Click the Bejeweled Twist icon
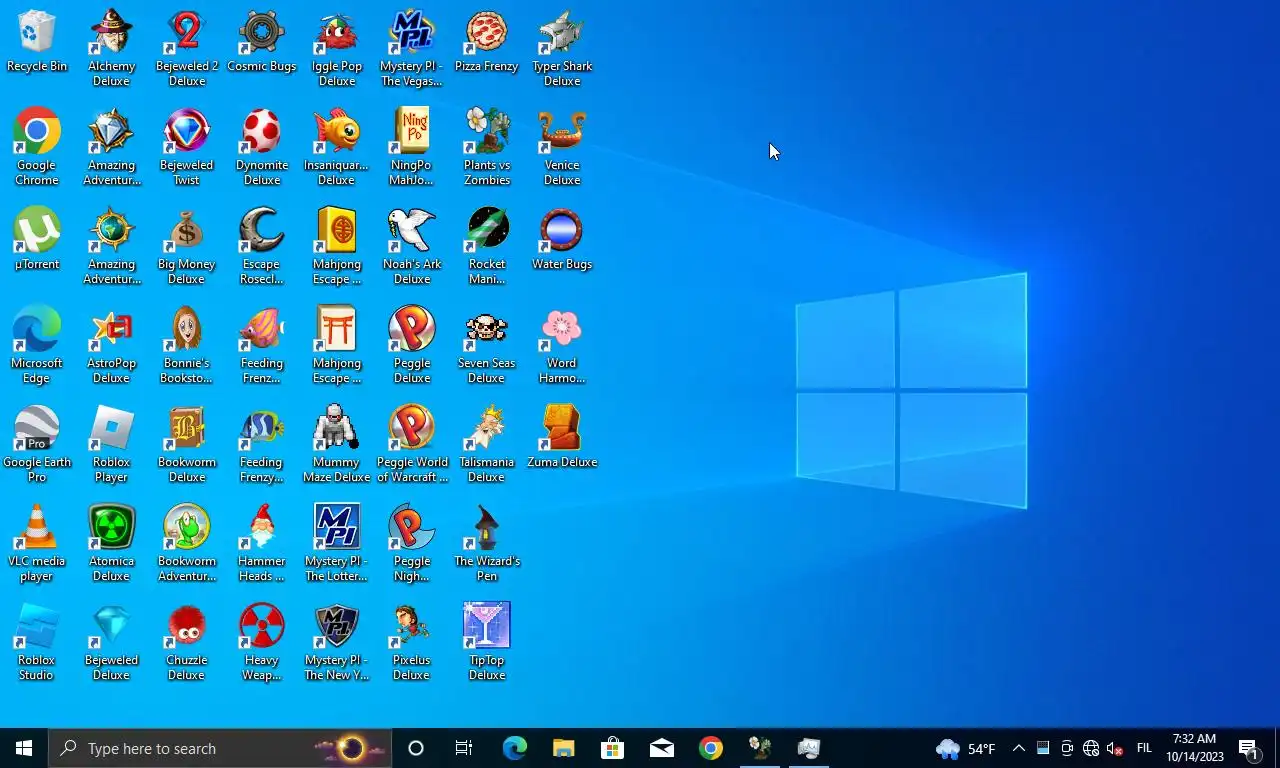This screenshot has height=768, width=1280. (187, 147)
